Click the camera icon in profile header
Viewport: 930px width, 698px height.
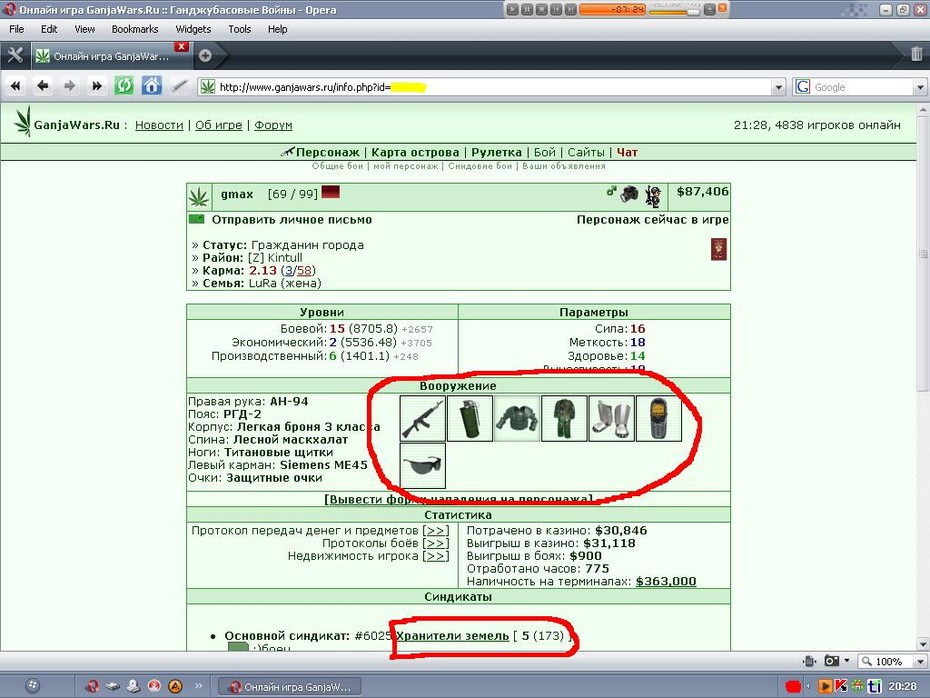[x=629, y=193]
